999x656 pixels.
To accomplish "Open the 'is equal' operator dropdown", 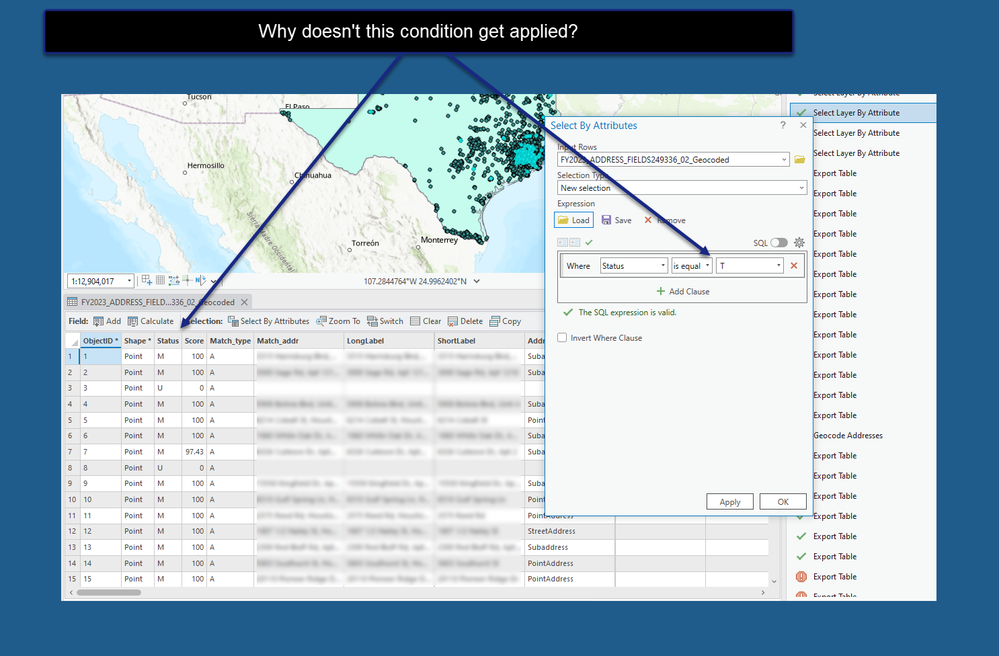I will (x=691, y=266).
